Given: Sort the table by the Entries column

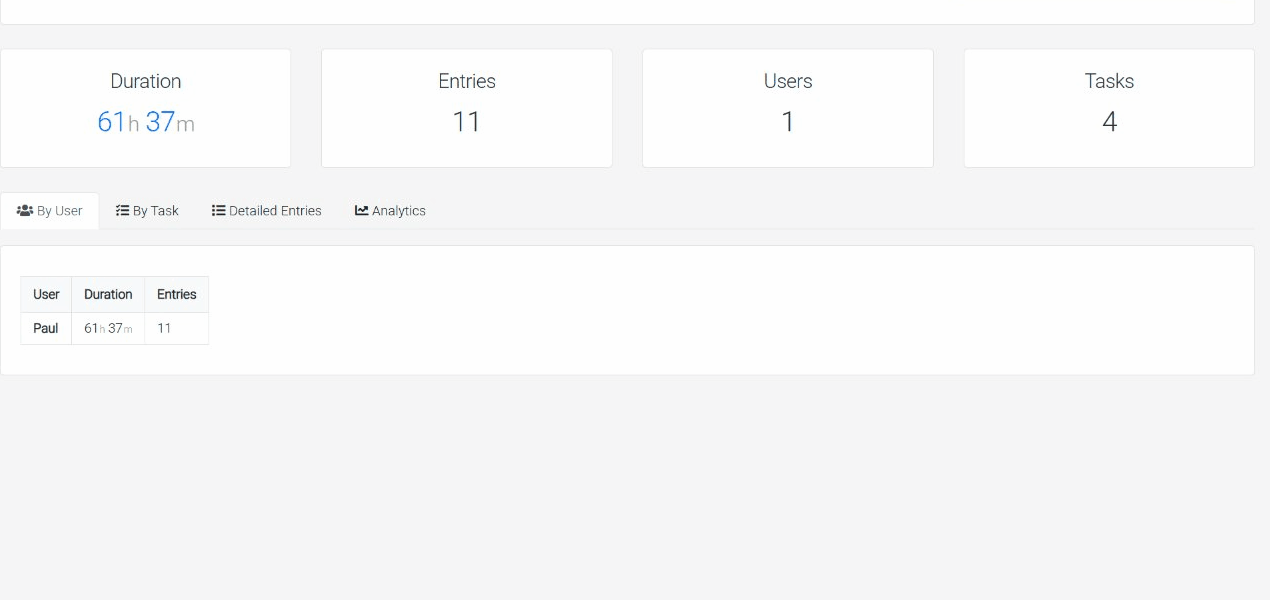Looking at the screenshot, I should coord(176,294).
